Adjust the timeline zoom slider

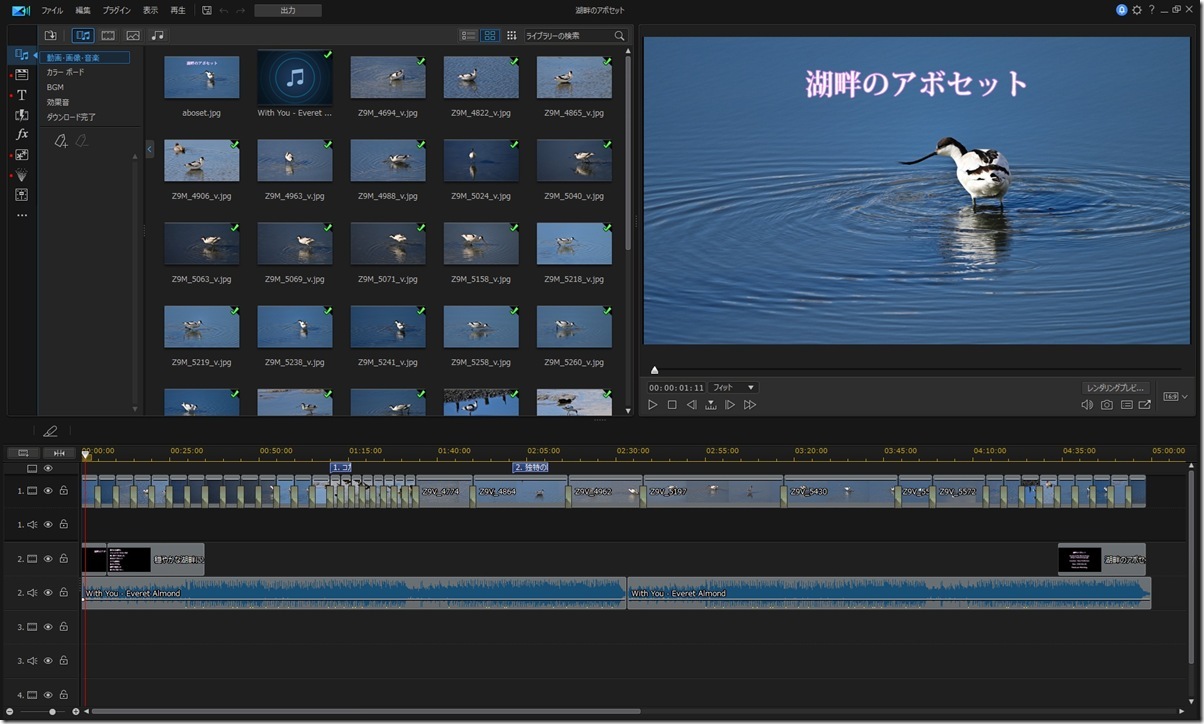click(x=52, y=710)
